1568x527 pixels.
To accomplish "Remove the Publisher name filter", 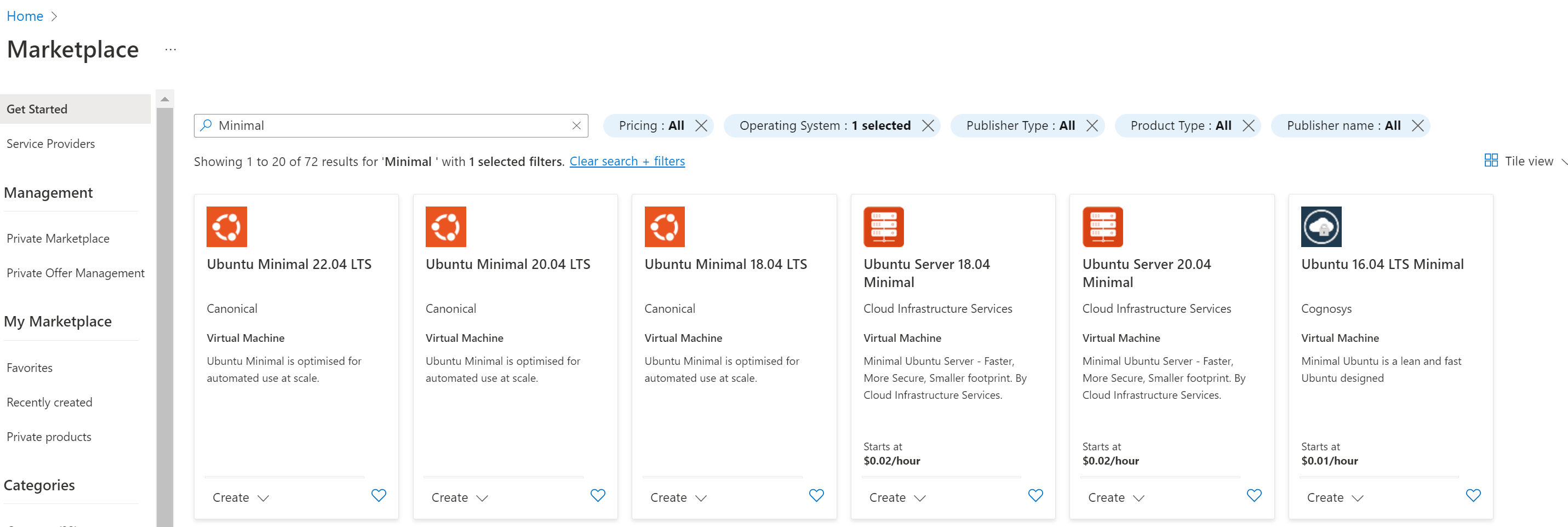I will point(1418,125).
